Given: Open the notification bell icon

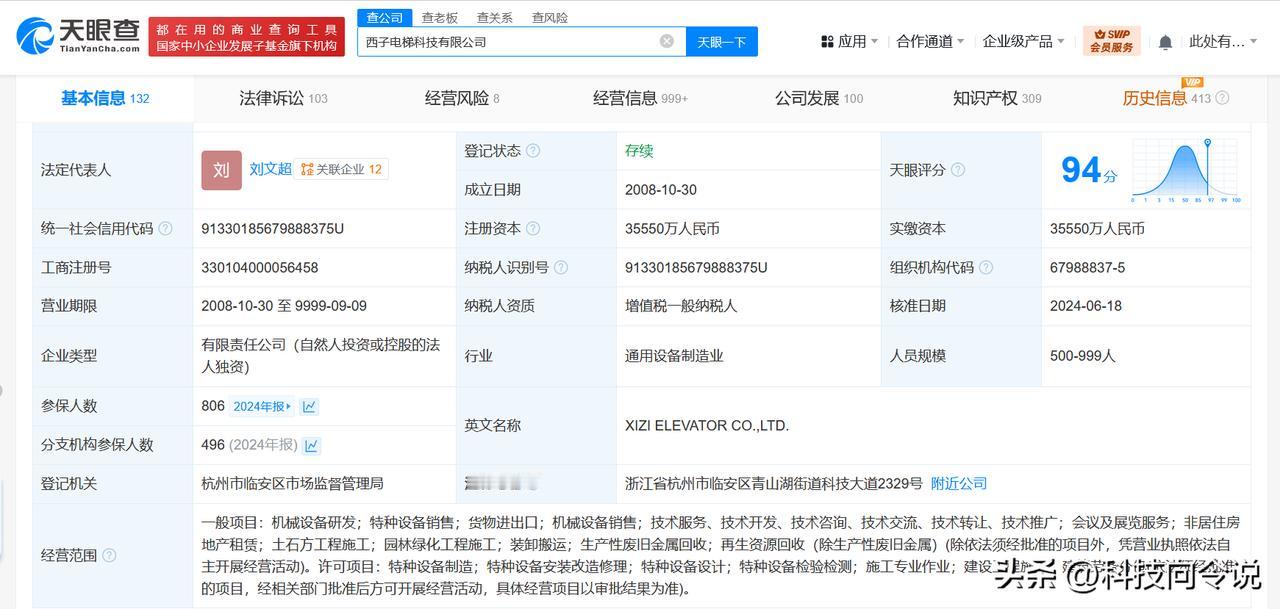Looking at the screenshot, I should click(1165, 42).
